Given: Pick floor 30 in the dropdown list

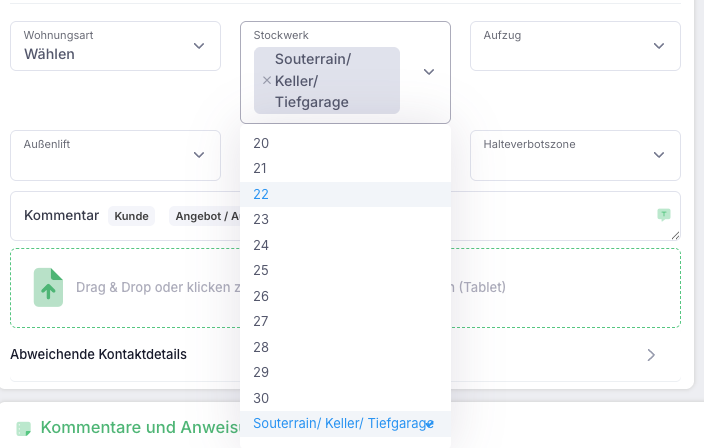Looking at the screenshot, I should point(345,398).
